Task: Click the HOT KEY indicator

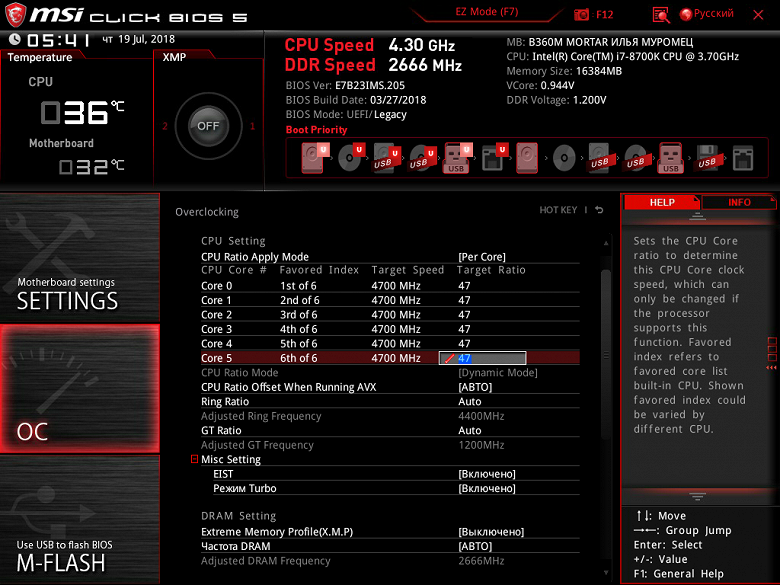Action: [x=558, y=210]
